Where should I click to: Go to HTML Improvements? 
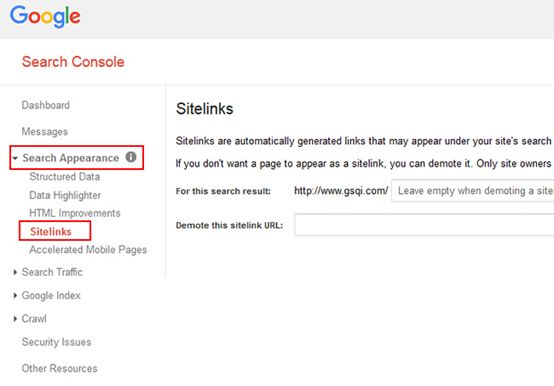[x=75, y=213]
